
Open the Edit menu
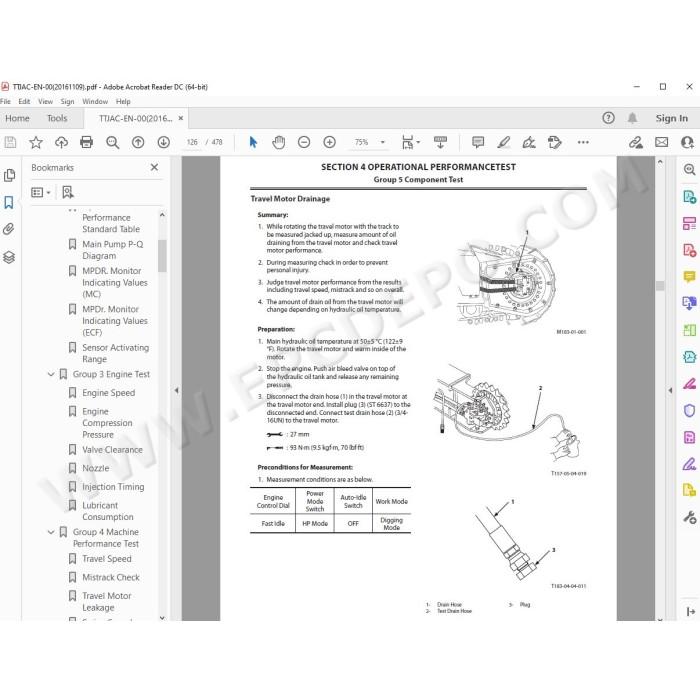[x=24, y=102]
